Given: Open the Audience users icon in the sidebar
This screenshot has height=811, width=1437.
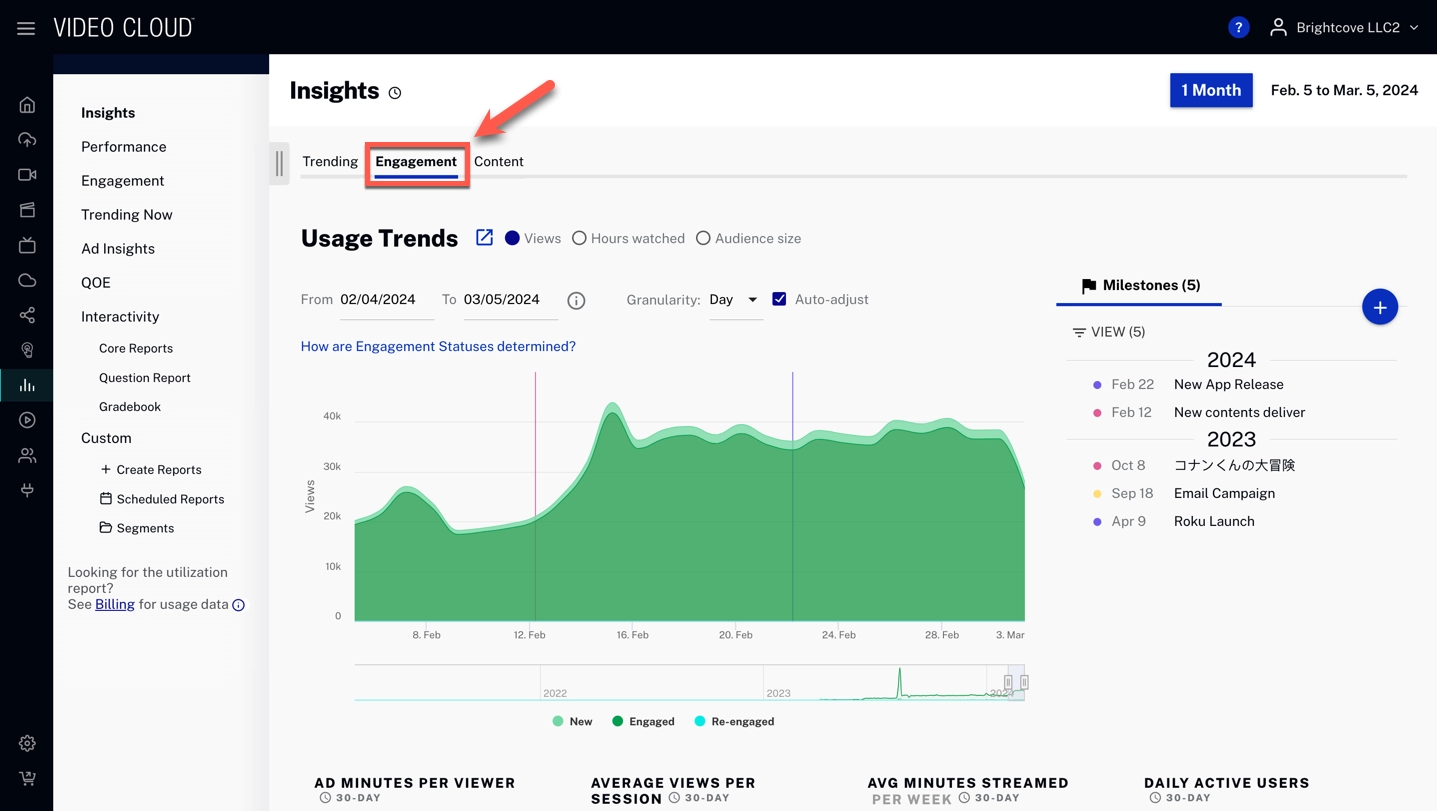Looking at the screenshot, I should (x=26, y=453).
